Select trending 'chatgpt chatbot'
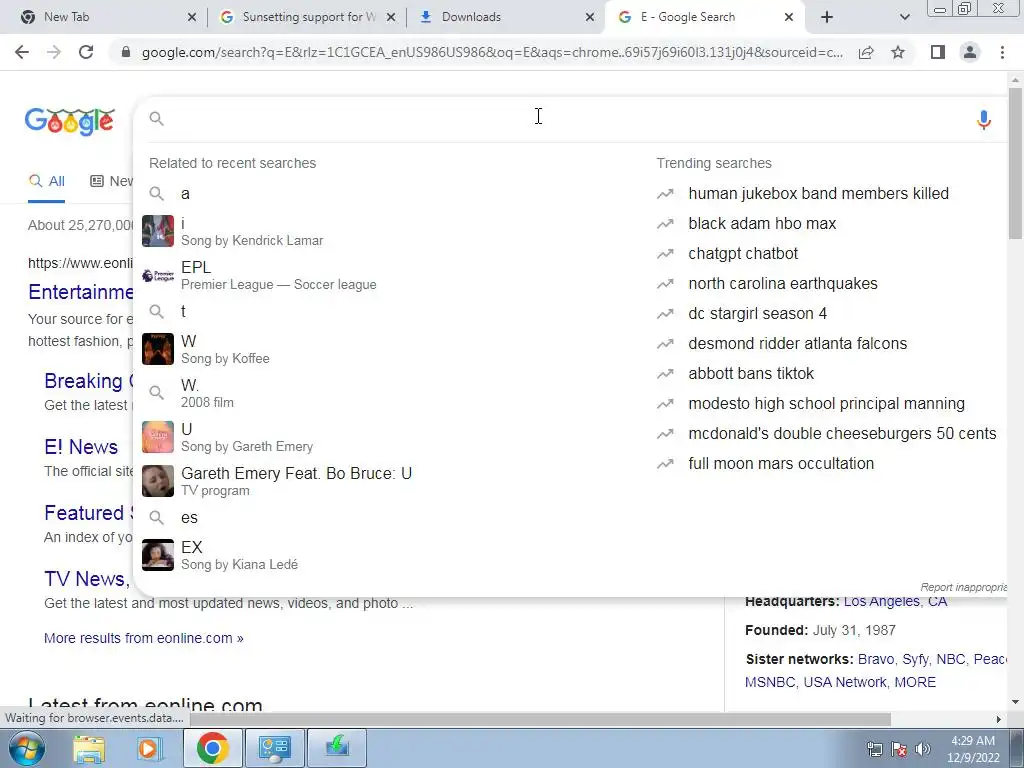Viewport: 1024px width, 768px height. pos(743,253)
